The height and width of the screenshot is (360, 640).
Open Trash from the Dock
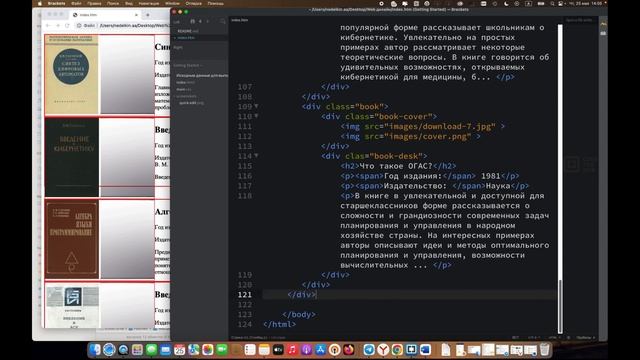tap(544, 349)
